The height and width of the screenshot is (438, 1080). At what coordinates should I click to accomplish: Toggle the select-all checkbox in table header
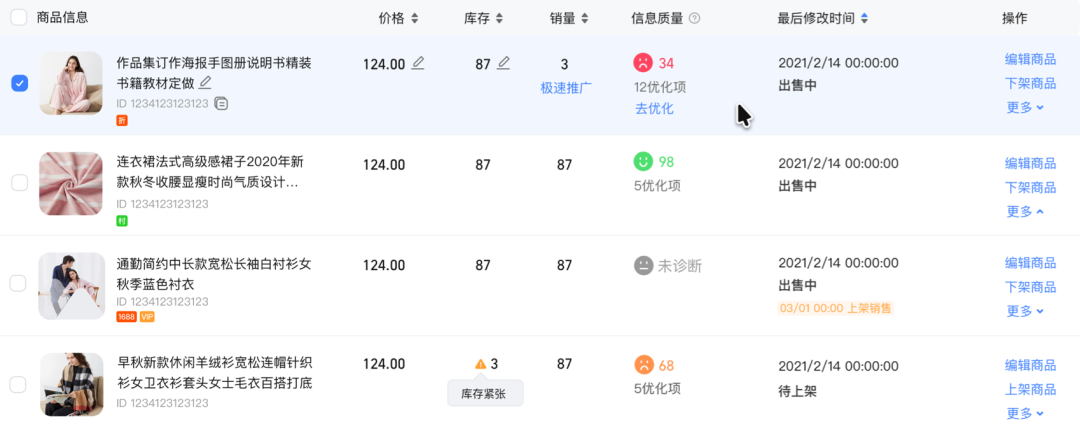[x=19, y=18]
